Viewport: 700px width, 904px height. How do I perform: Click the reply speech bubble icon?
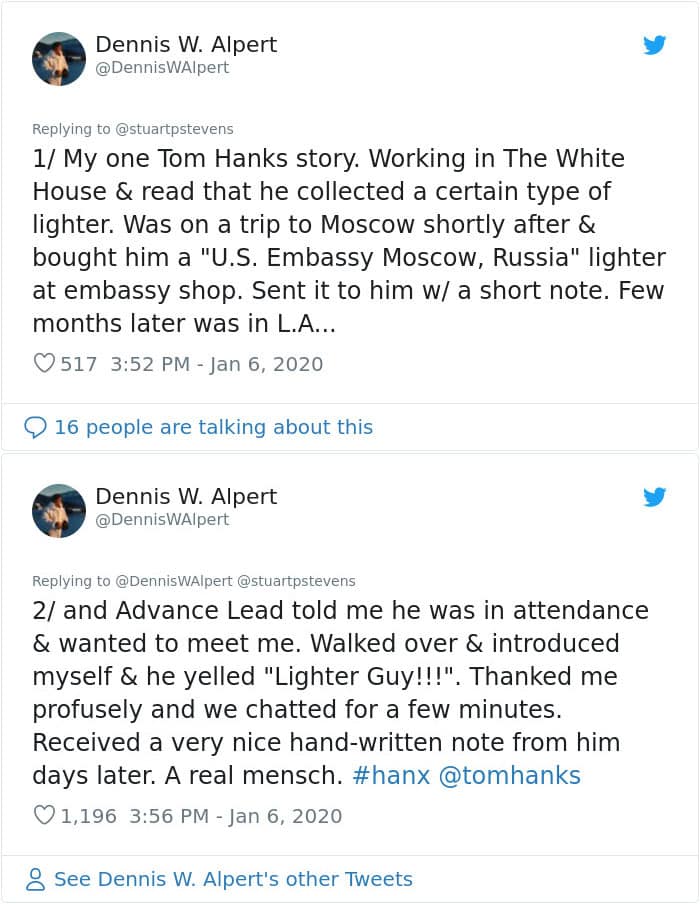(36, 427)
